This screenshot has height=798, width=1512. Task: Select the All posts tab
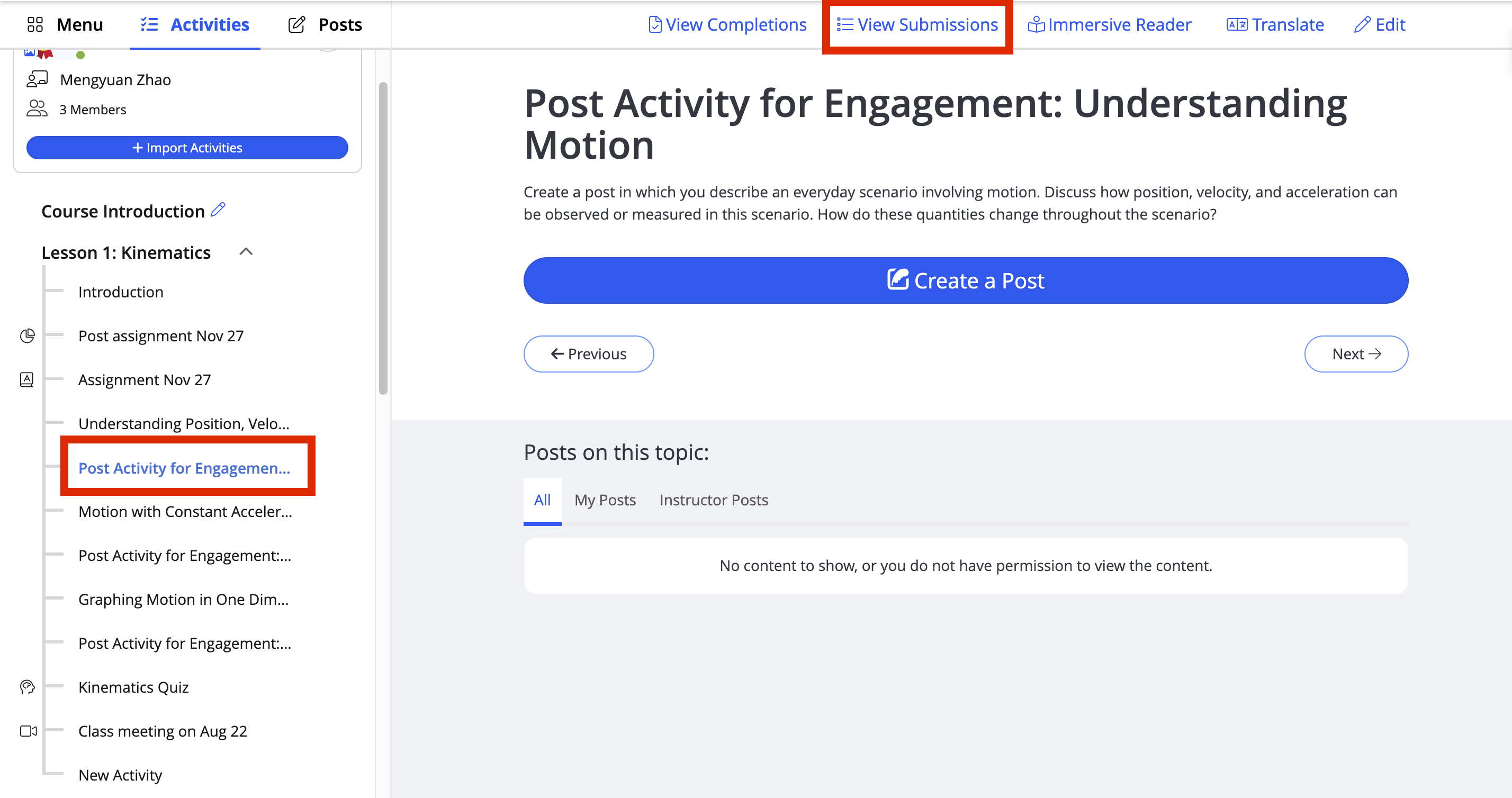pyautogui.click(x=542, y=500)
